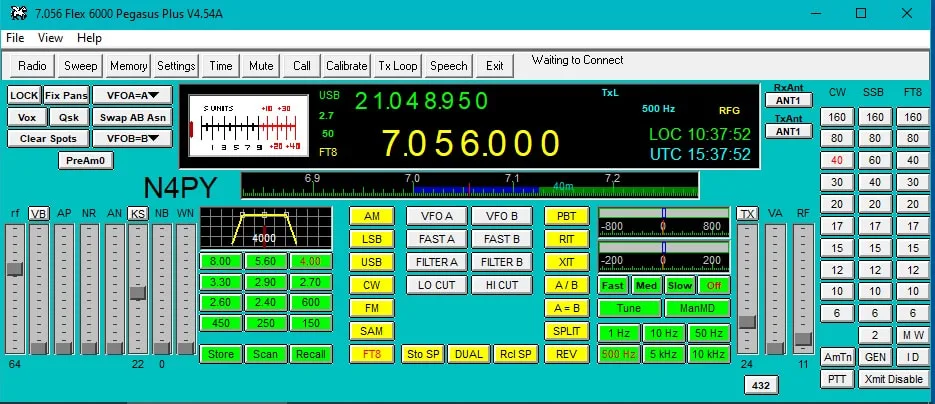Run Calibrate from the toolbar
Viewport: 935px width, 404px height.
[346, 66]
